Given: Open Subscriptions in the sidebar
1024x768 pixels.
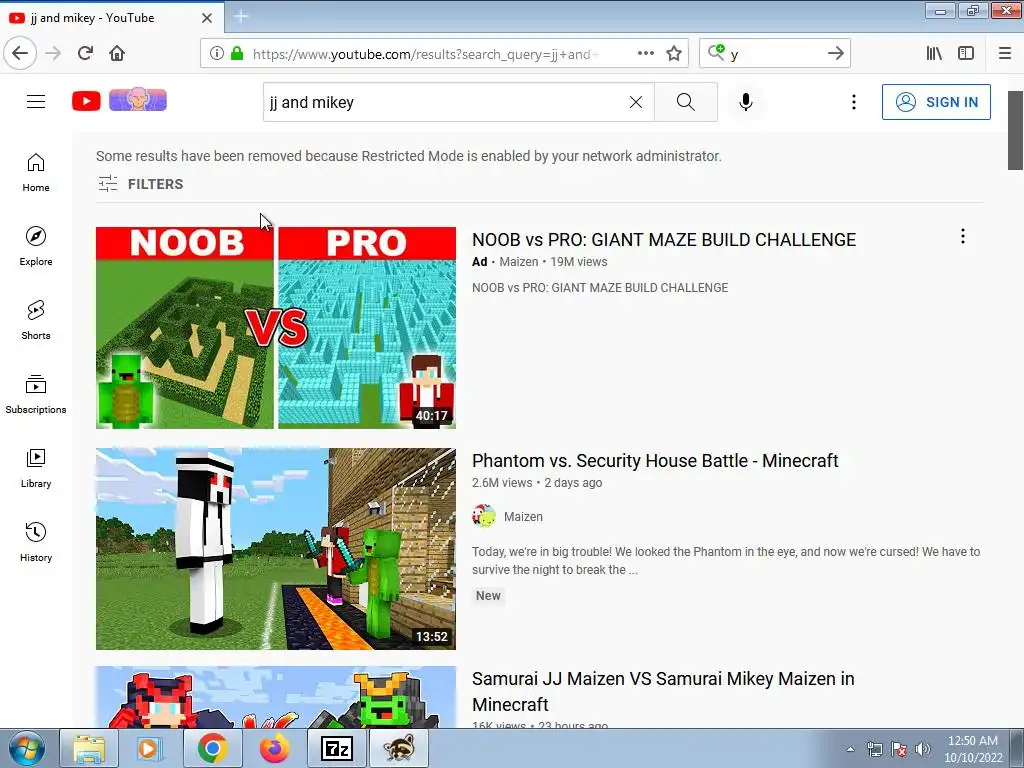Looking at the screenshot, I should click(36, 394).
